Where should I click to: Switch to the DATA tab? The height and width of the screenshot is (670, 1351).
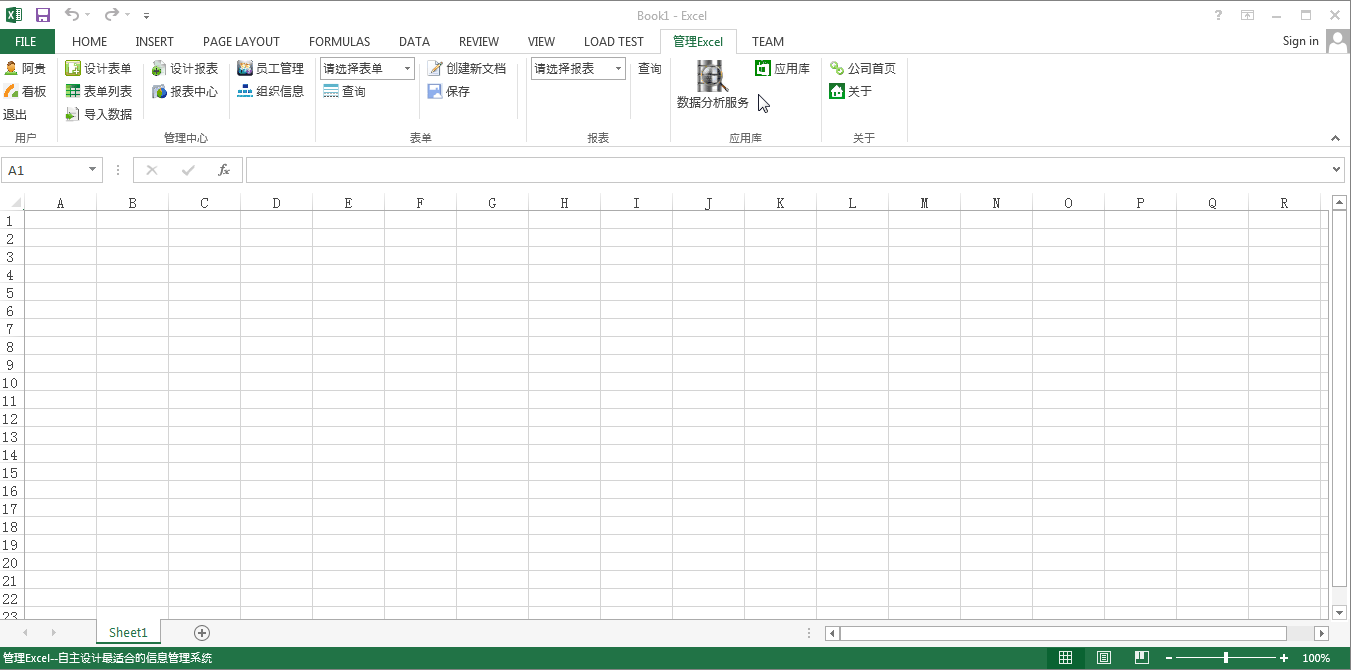coord(414,42)
